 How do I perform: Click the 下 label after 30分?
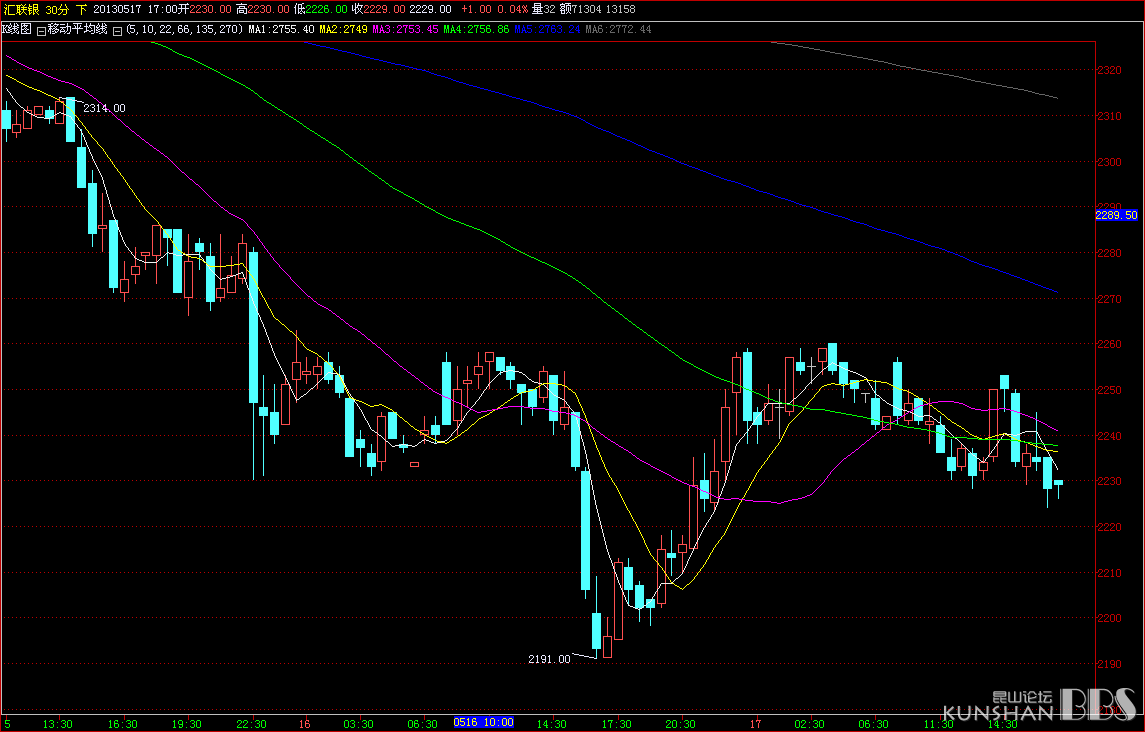[81, 9]
